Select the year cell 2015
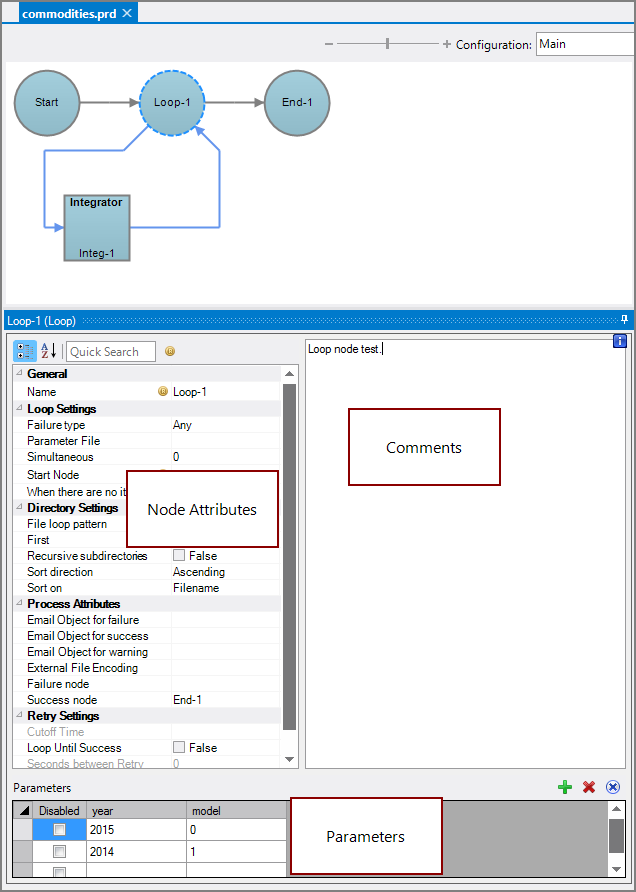This screenshot has height=892, width=636. click(137, 830)
